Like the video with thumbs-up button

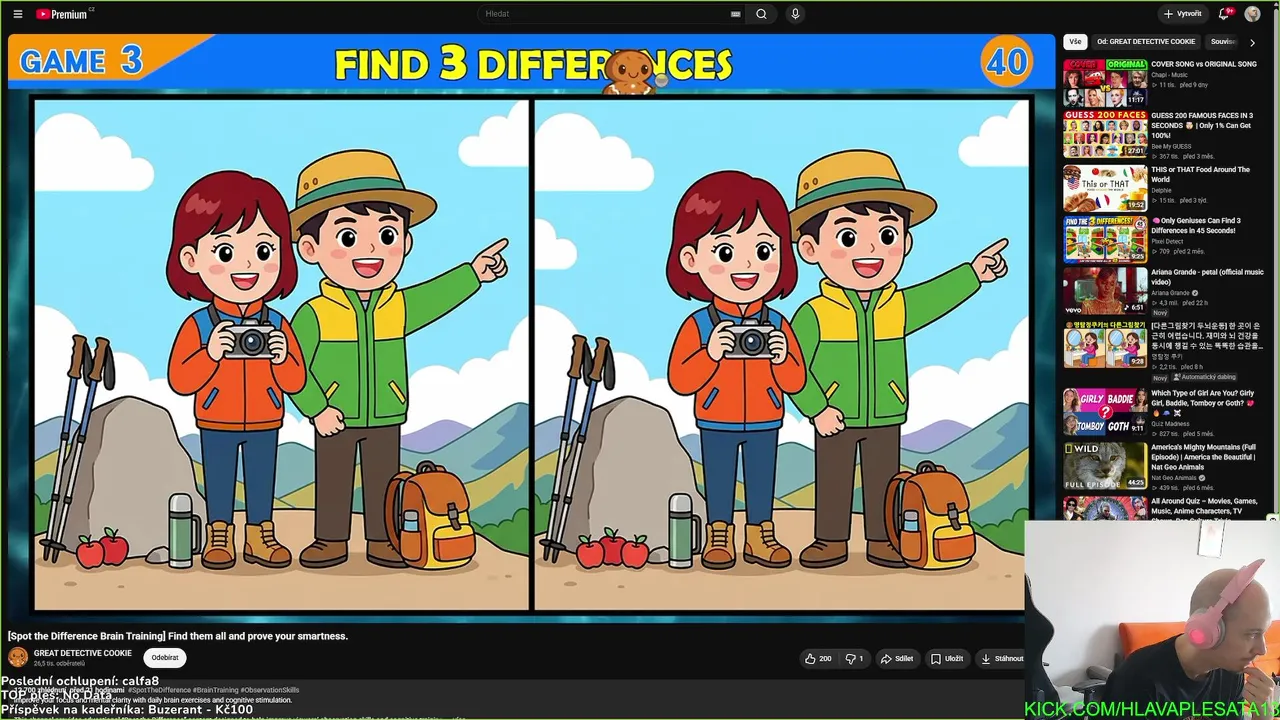[x=818, y=659]
